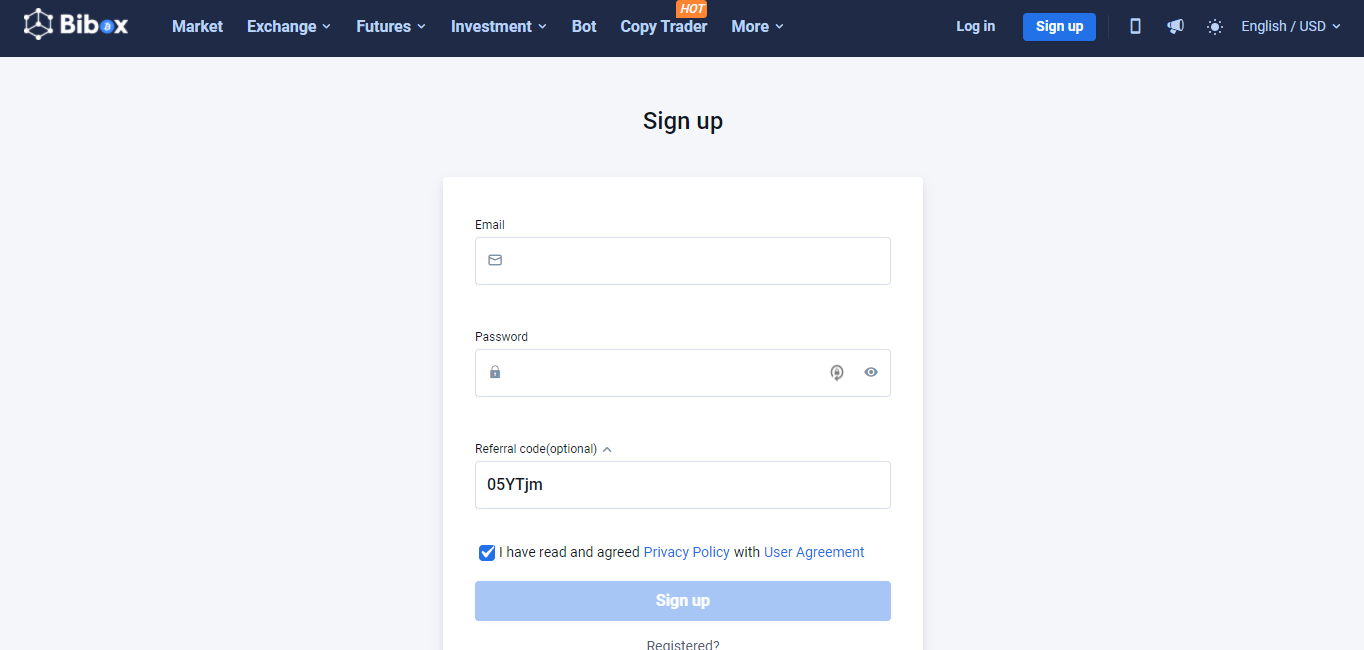Viewport: 1364px width, 650px height.
Task: Expand the Exchange dropdown menu
Action: click(x=289, y=27)
